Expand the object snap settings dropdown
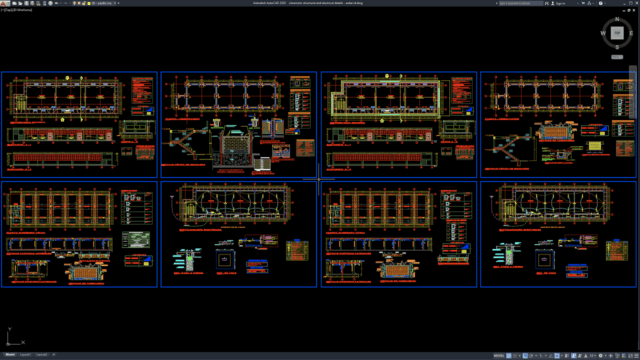640x360 pixels. 562,356
